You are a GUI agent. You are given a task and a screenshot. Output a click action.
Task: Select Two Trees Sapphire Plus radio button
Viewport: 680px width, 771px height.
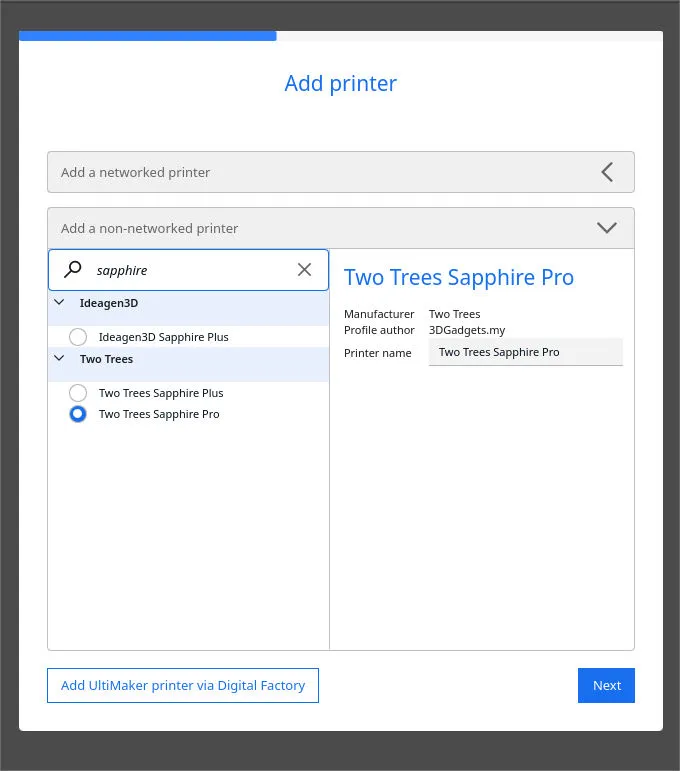(x=78, y=393)
